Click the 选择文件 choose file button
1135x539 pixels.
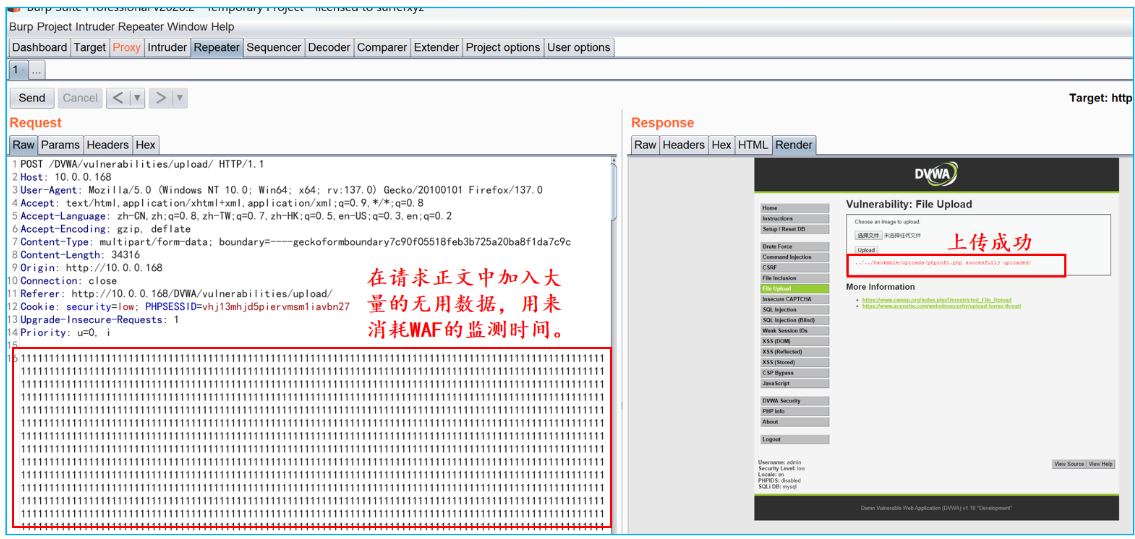point(867,236)
